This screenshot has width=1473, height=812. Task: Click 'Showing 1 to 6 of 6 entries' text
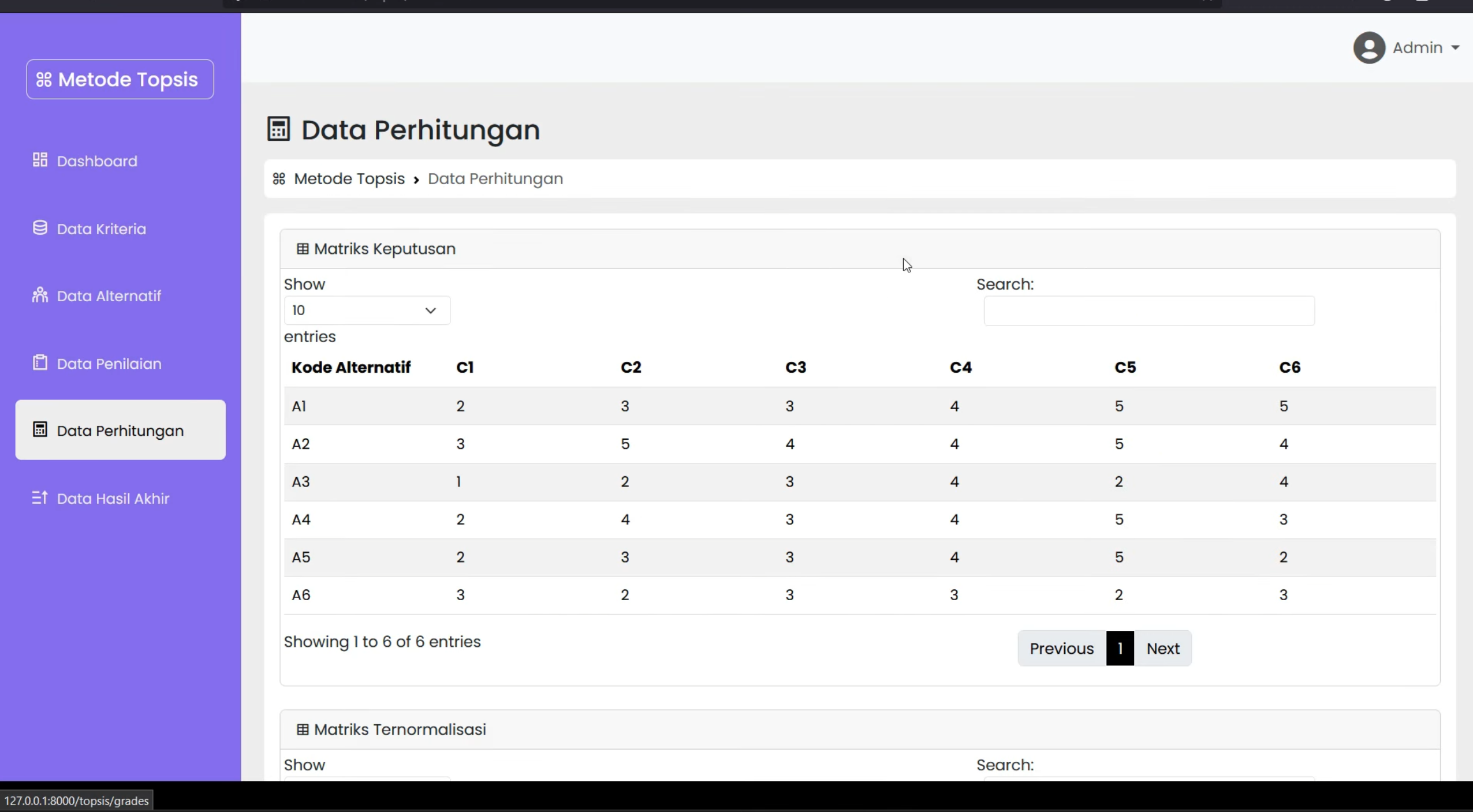coord(382,642)
